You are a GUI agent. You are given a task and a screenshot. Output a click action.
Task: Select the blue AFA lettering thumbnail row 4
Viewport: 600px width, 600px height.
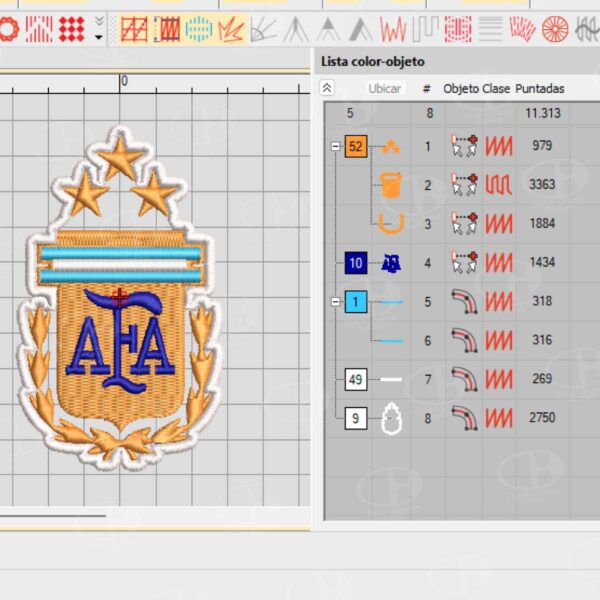pos(391,263)
